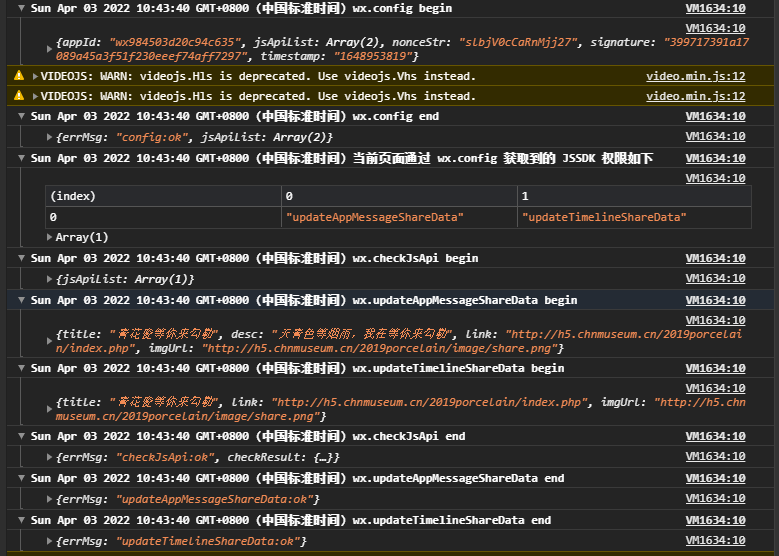Image resolution: width=779 pixels, height=556 pixels.
Task: Collapse the wx.config begin log group
Action: [x=21, y=8]
